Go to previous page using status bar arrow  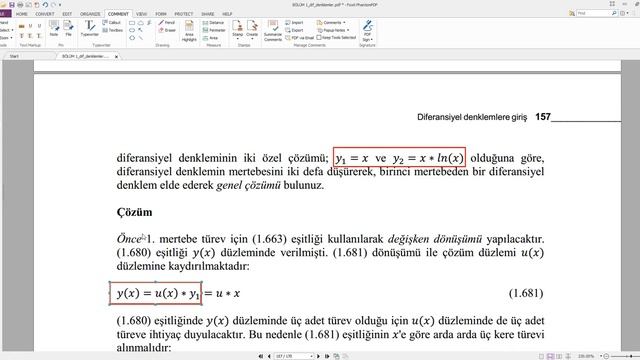pyautogui.click(x=269, y=356)
